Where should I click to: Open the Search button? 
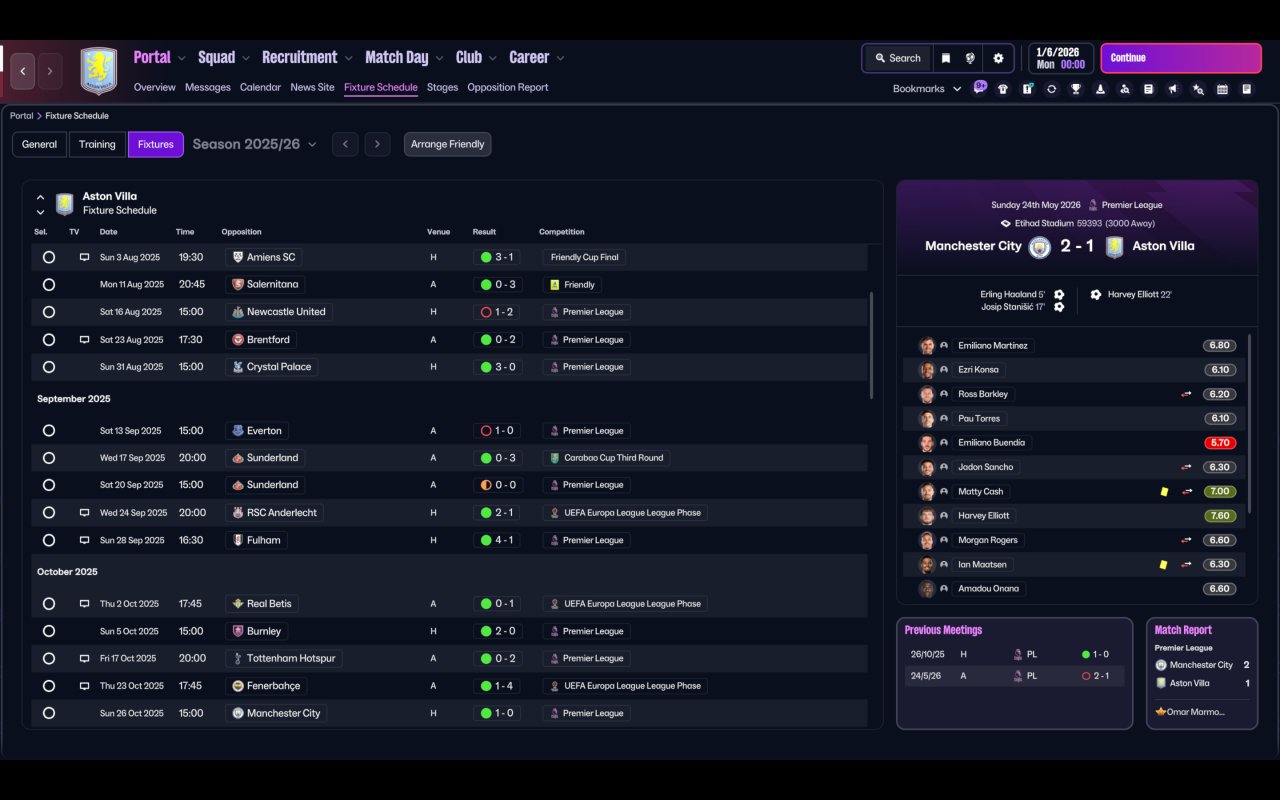897,58
